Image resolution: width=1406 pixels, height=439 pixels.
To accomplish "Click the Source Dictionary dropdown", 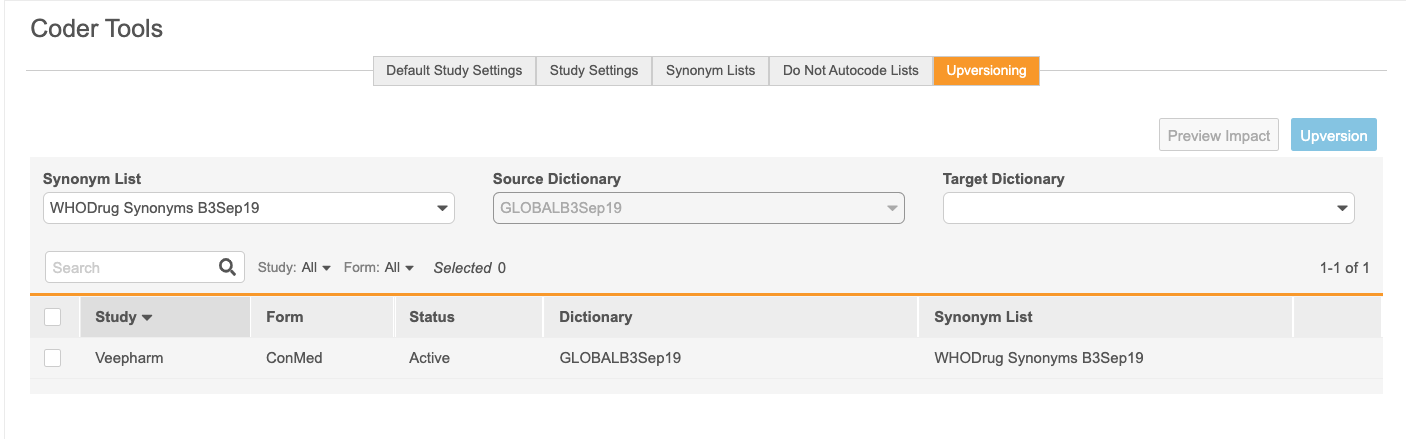I will click(698, 208).
